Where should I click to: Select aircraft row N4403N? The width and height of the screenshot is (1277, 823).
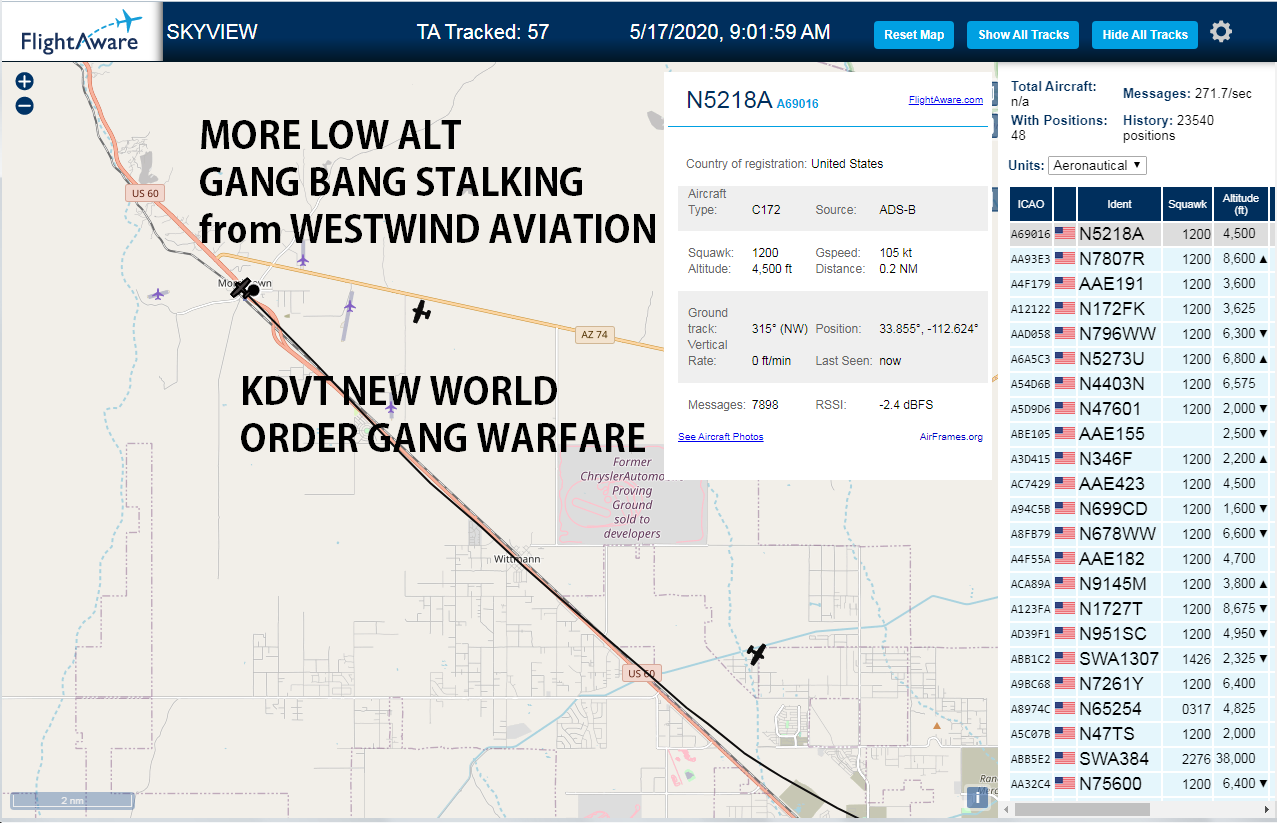click(x=1139, y=384)
